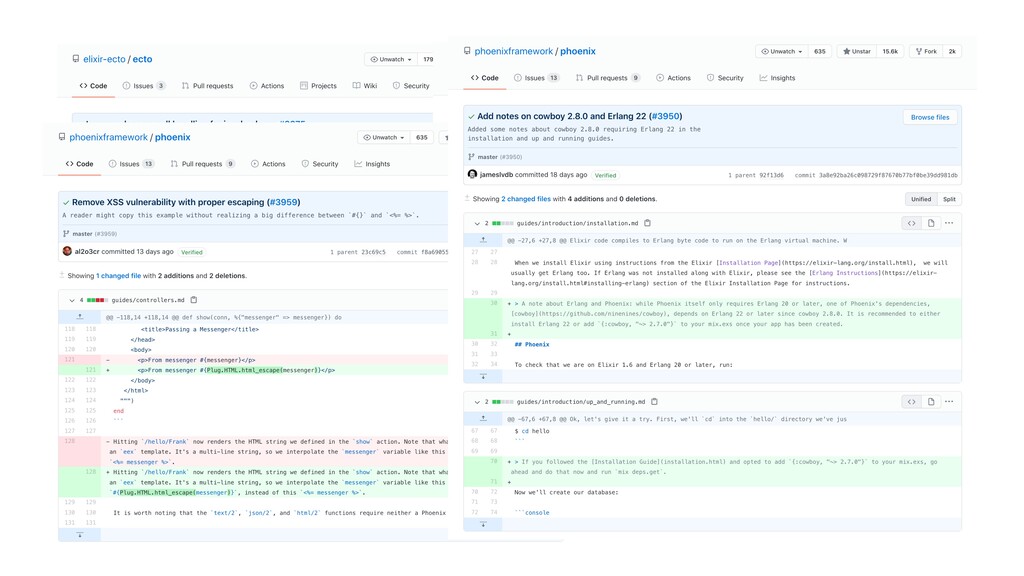
Task: Switch to Unified diff view
Action: click(921, 199)
